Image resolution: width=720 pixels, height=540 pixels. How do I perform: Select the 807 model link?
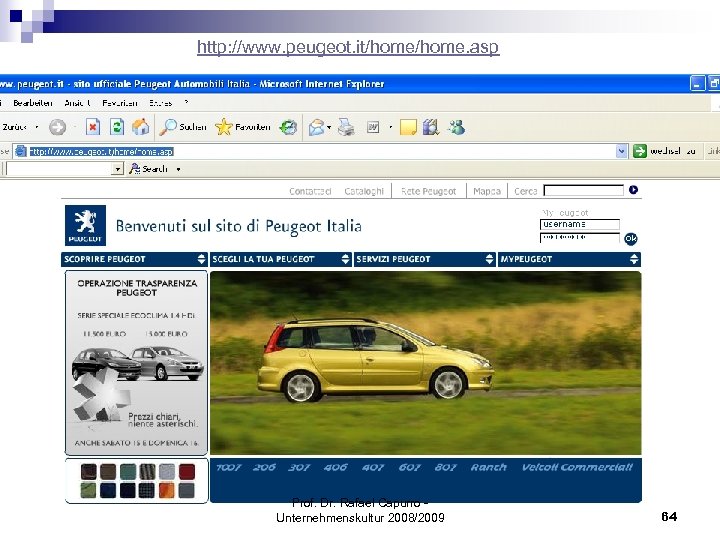point(445,467)
